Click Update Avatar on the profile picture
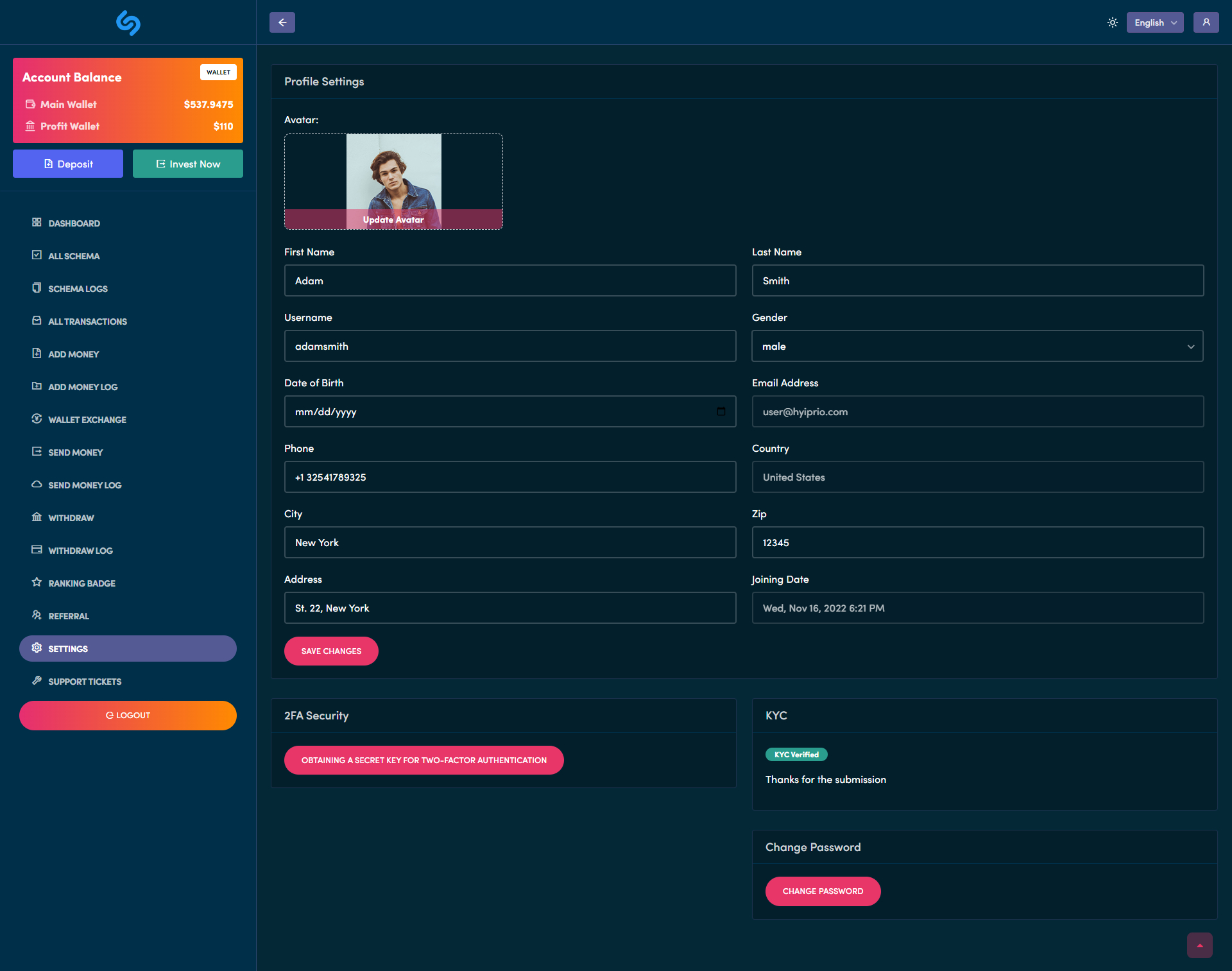Viewport: 1232px width, 971px height. coord(393,219)
